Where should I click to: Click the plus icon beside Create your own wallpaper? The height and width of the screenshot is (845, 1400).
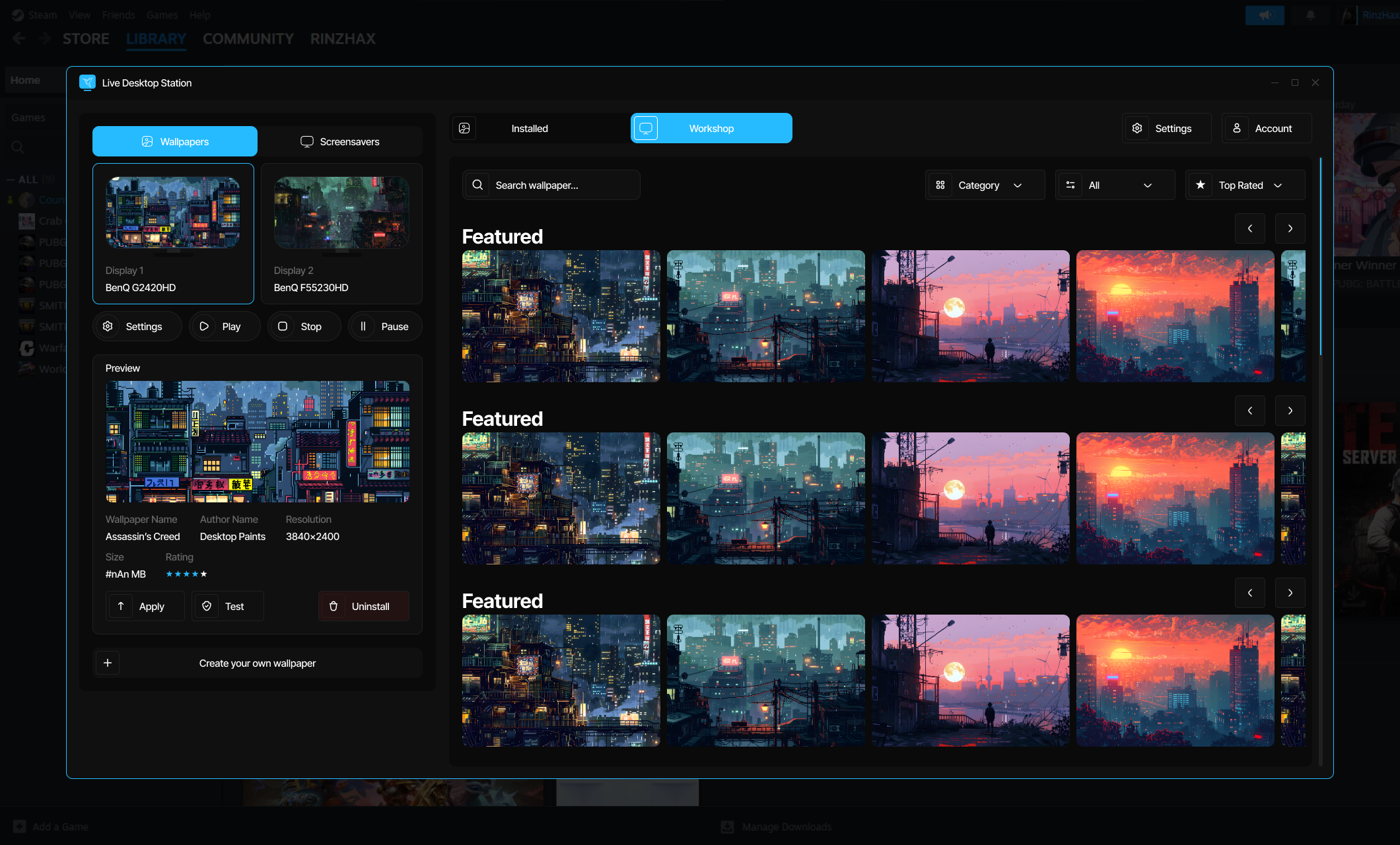click(x=108, y=663)
